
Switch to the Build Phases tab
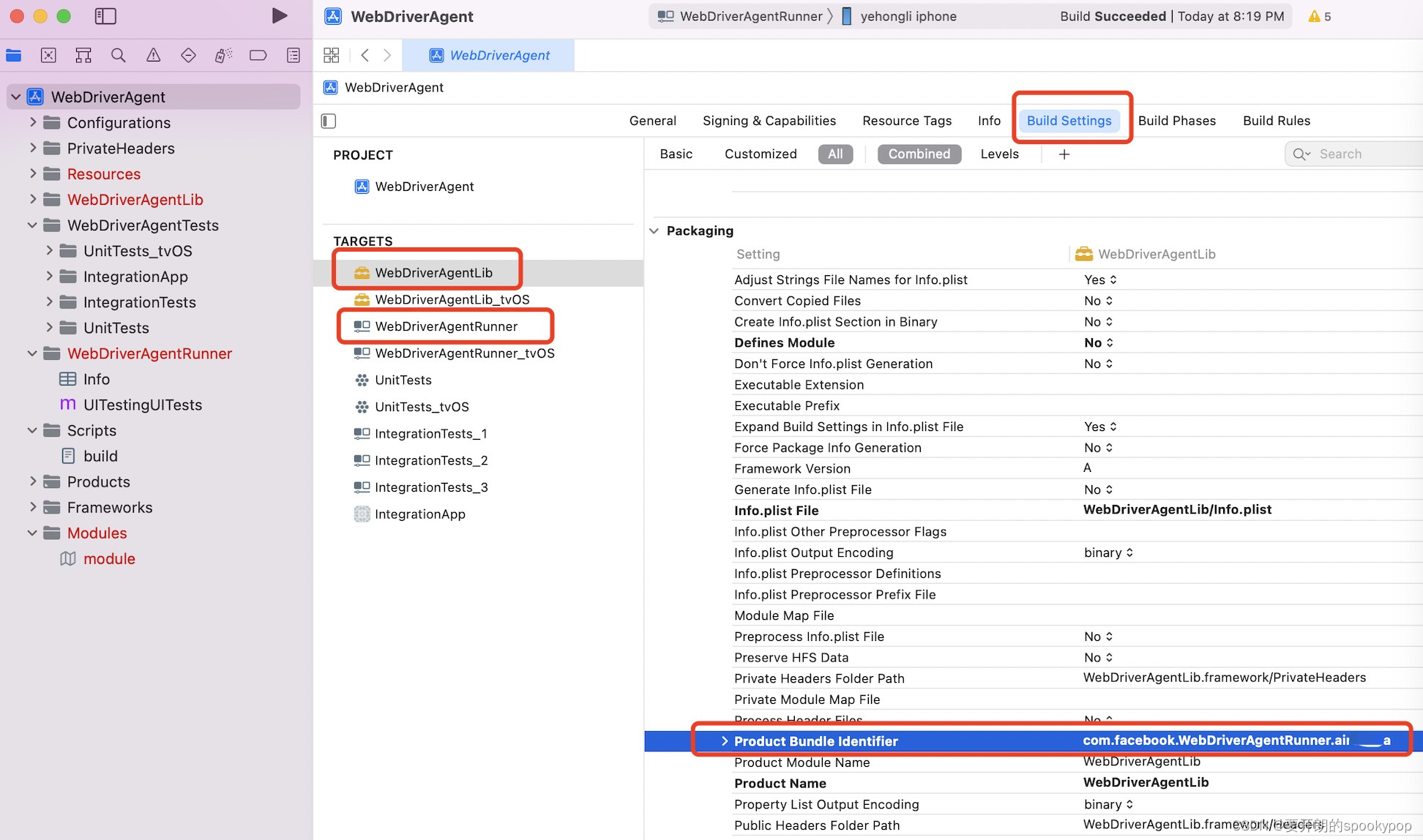pos(1176,121)
